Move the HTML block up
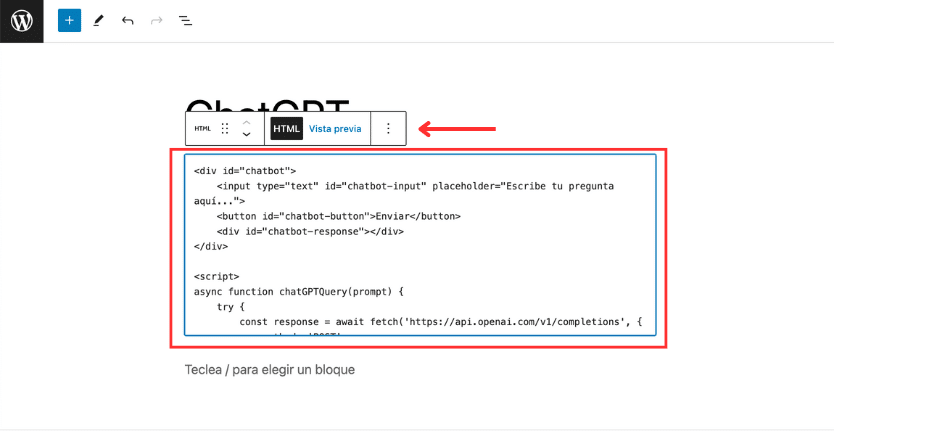The width and height of the screenshot is (933, 431). point(247,122)
